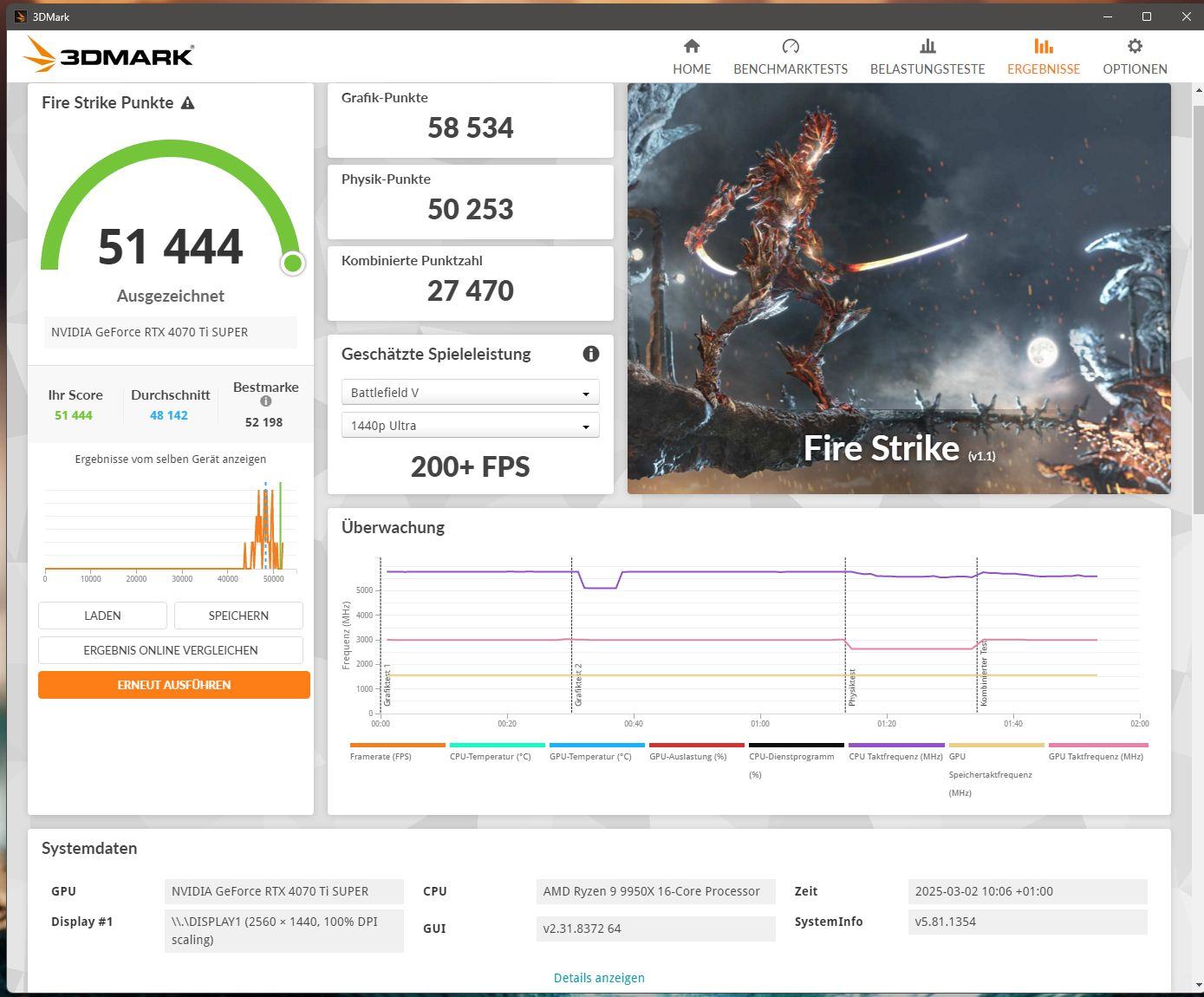This screenshot has height=997, width=1204.
Task: Click the Bestmarke info icon
Action: (266, 401)
